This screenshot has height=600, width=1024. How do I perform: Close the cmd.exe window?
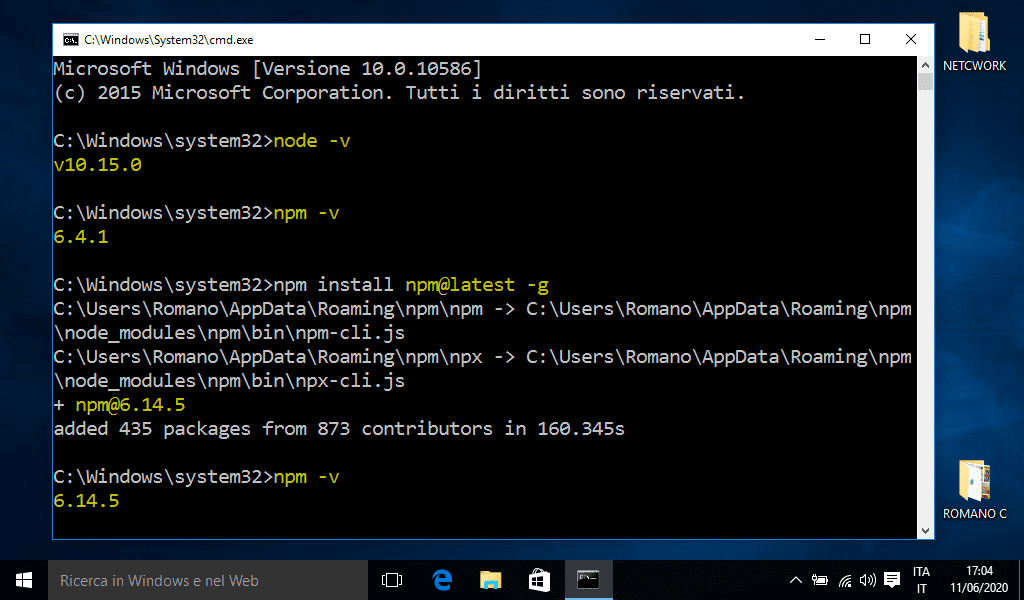[911, 40]
